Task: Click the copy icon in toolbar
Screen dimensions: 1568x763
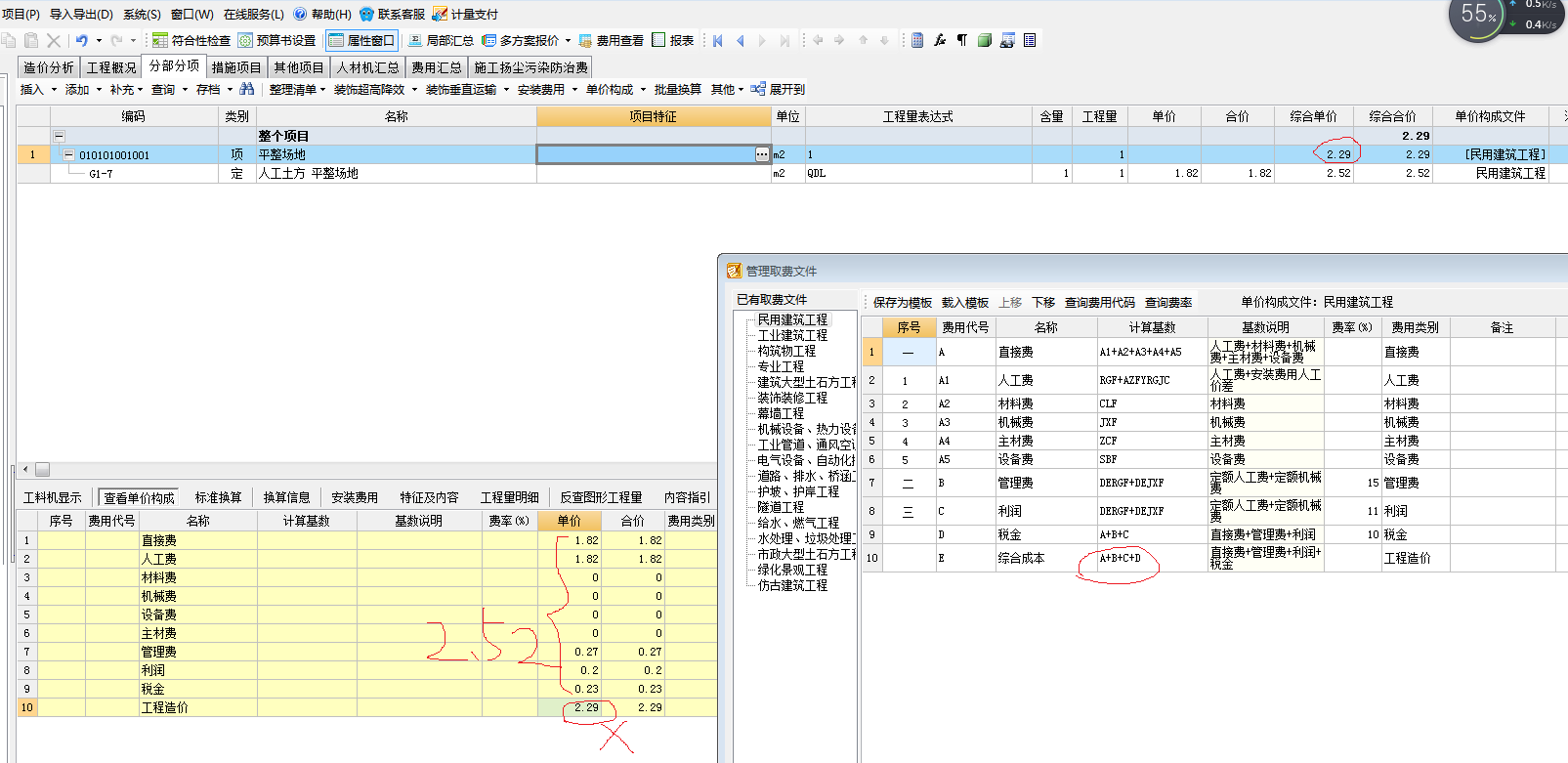Action: 9,40
